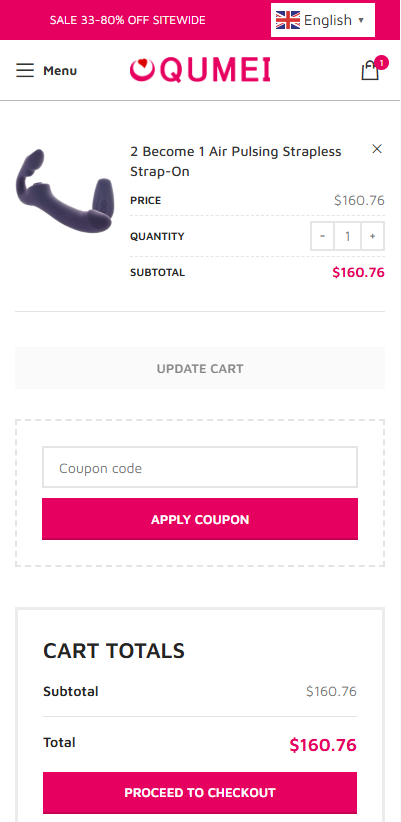
Task: Focus the Coupon code input field
Action: 200,468
